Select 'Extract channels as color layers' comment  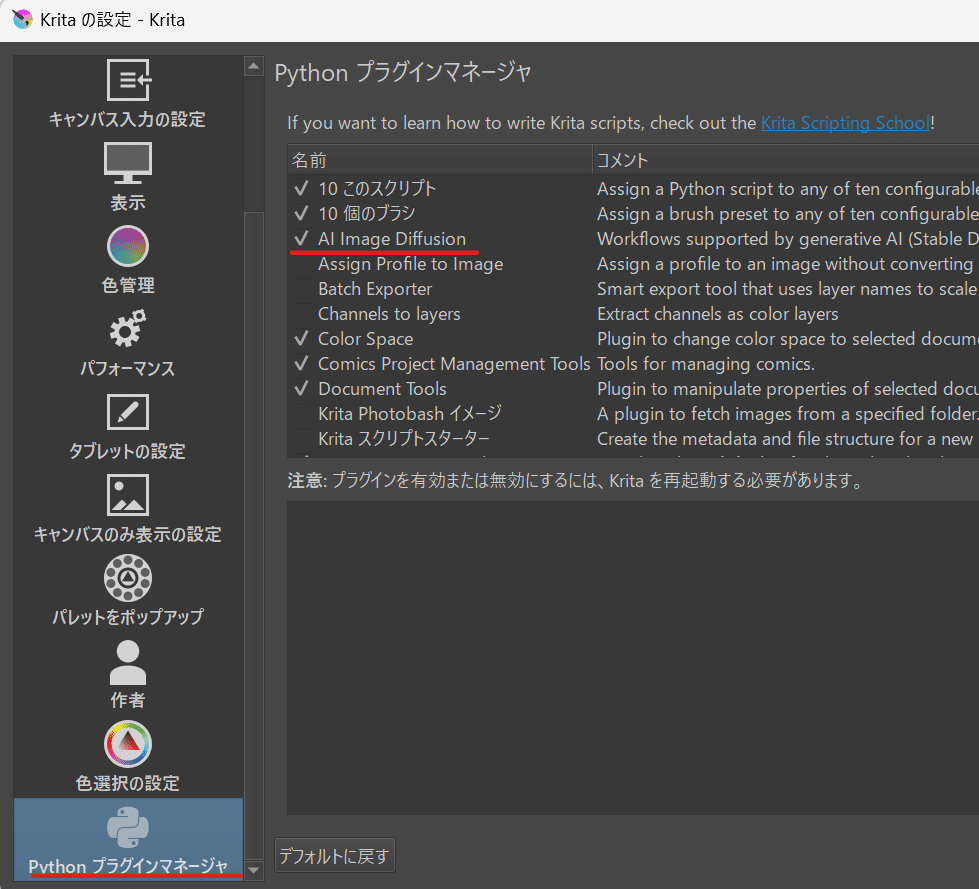717,313
